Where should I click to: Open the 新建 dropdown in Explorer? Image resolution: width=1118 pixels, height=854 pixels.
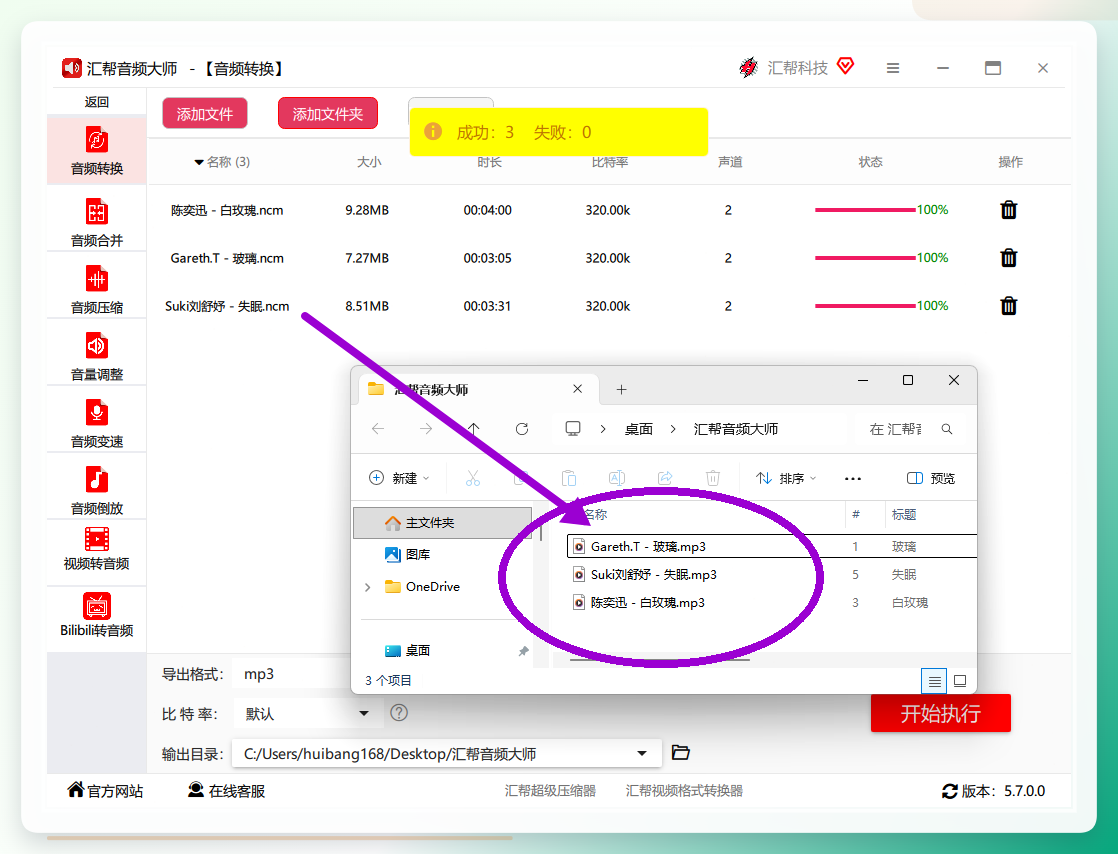[x=399, y=478]
